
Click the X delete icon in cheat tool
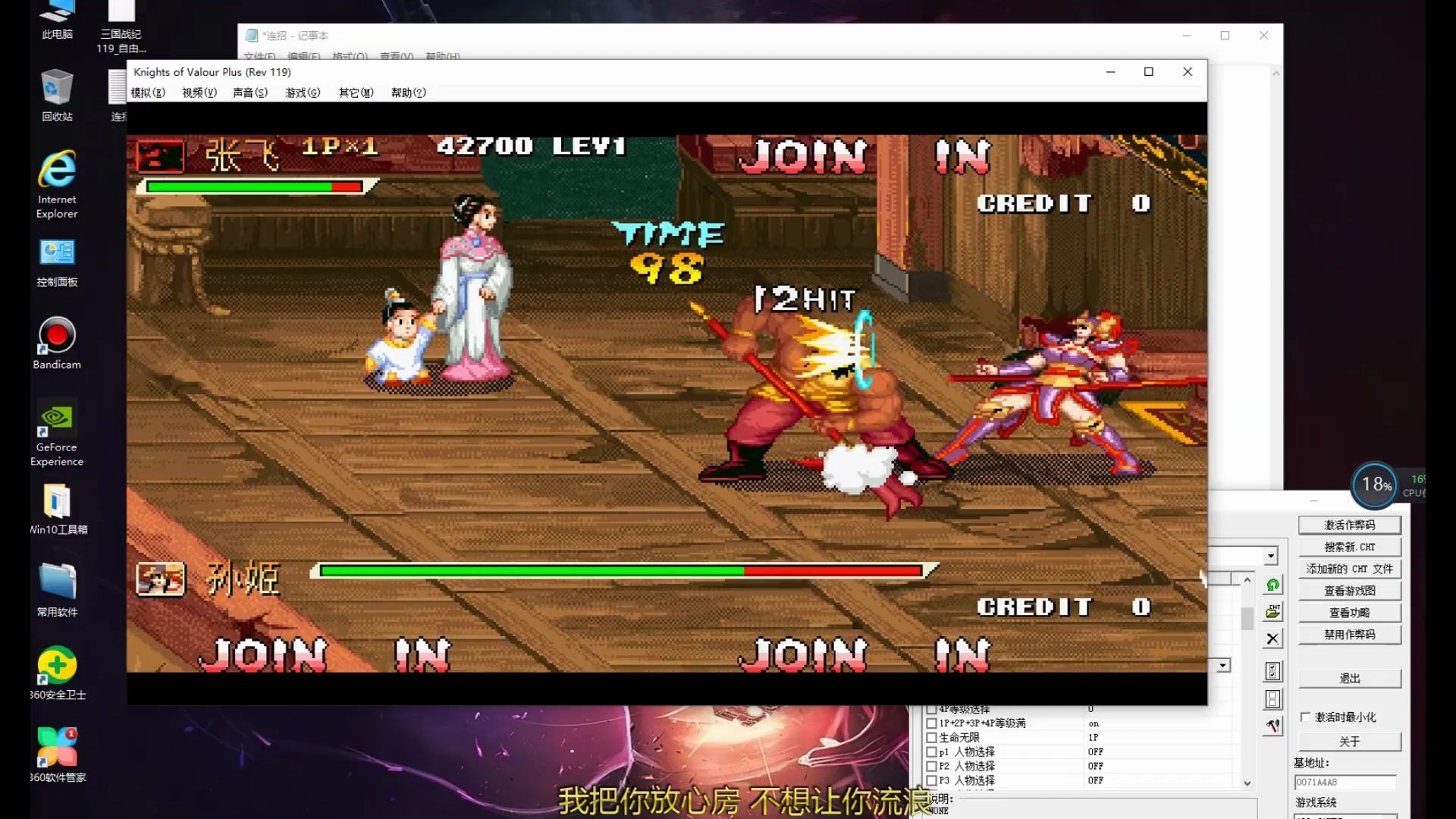click(1273, 639)
